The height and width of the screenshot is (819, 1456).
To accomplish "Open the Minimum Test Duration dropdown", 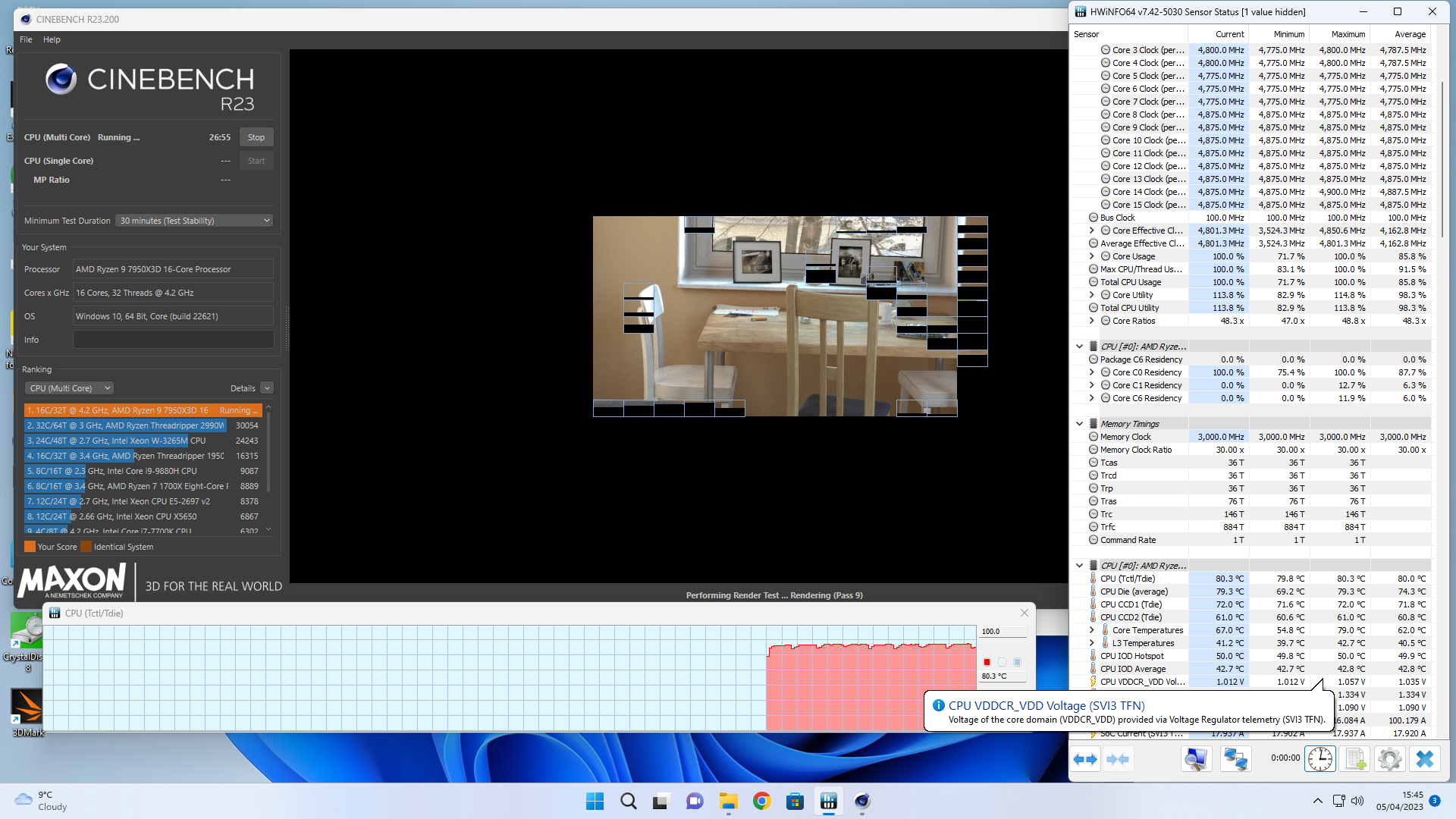I will pos(195,221).
